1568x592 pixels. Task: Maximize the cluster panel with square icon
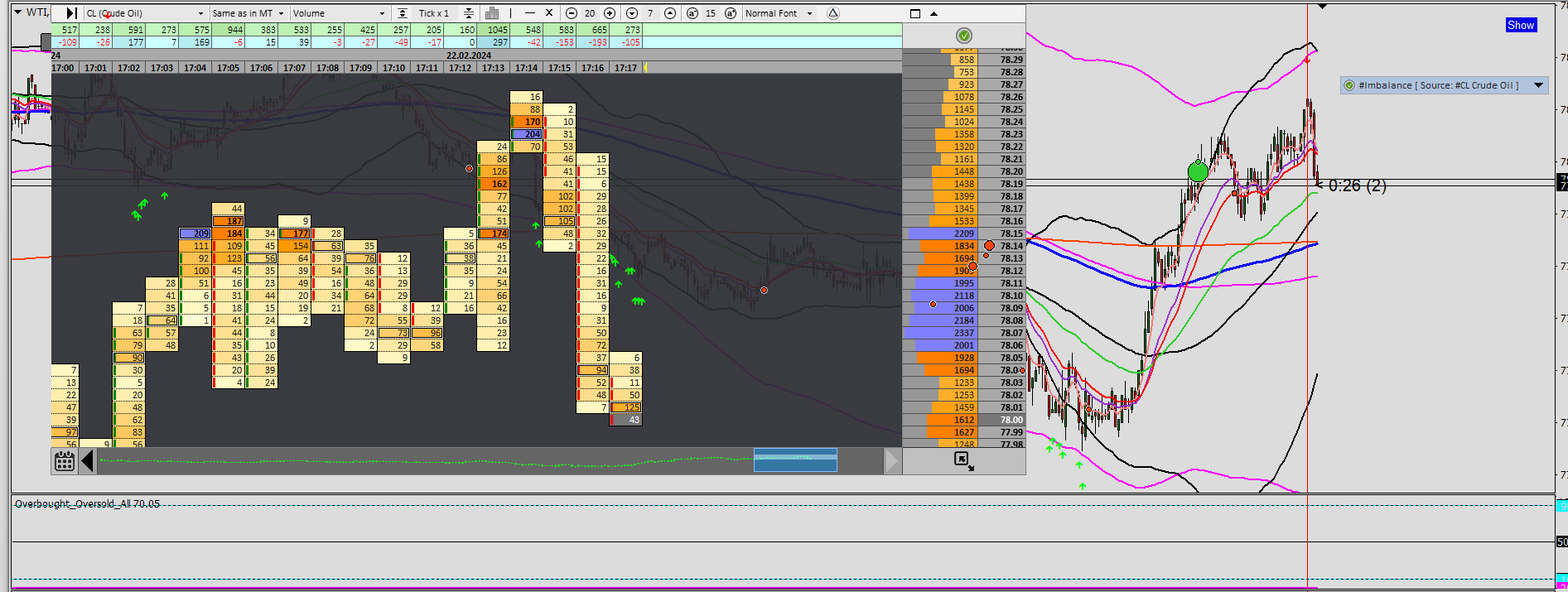915,13
